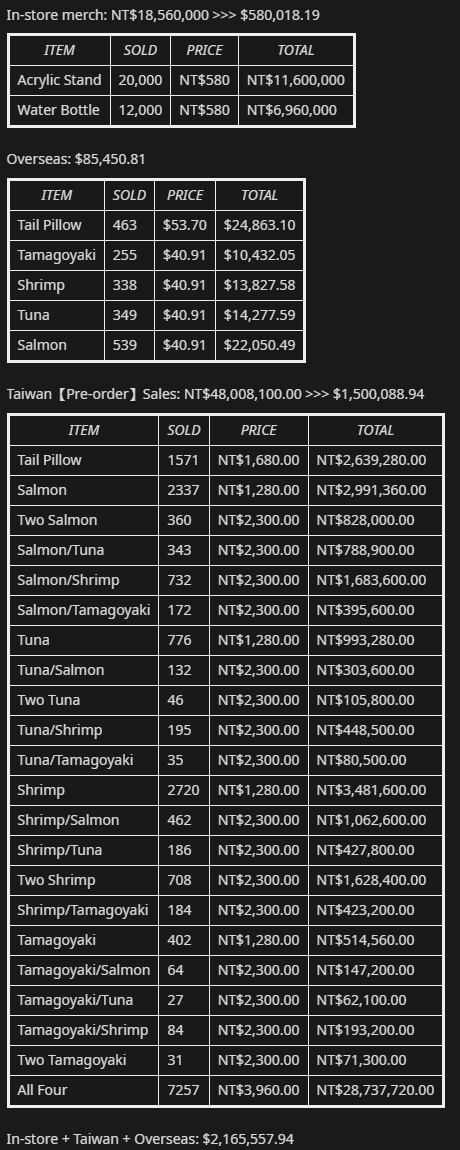This screenshot has height=1150, width=460.
Task: Select the Water Bottle total NT$6,960,000
Action: pyautogui.click(x=296, y=110)
